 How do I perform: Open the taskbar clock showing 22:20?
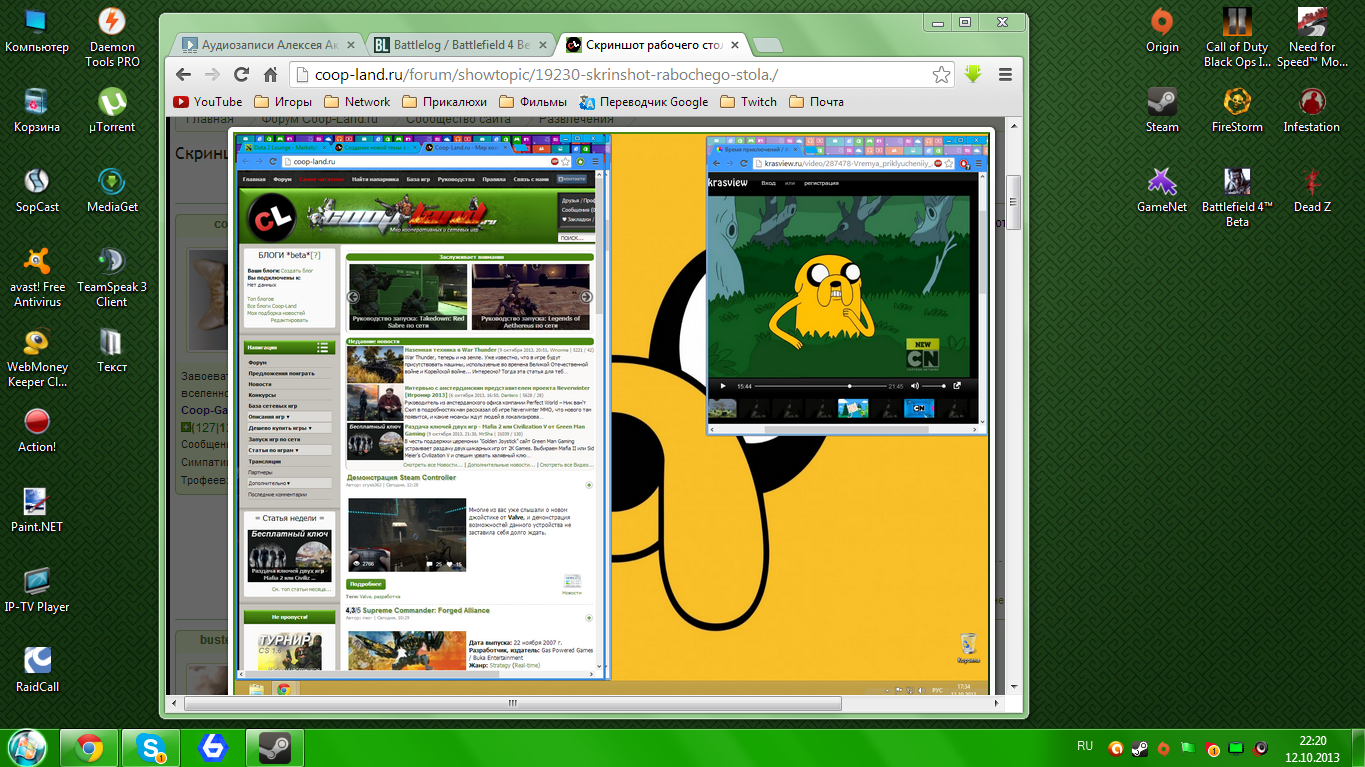[1313, 748]
